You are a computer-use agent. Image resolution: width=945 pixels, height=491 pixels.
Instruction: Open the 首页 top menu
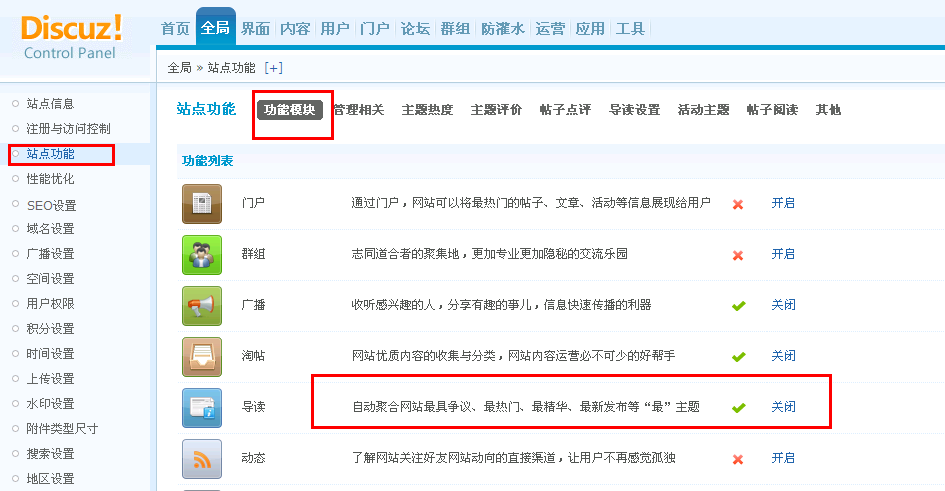point(175,28)
